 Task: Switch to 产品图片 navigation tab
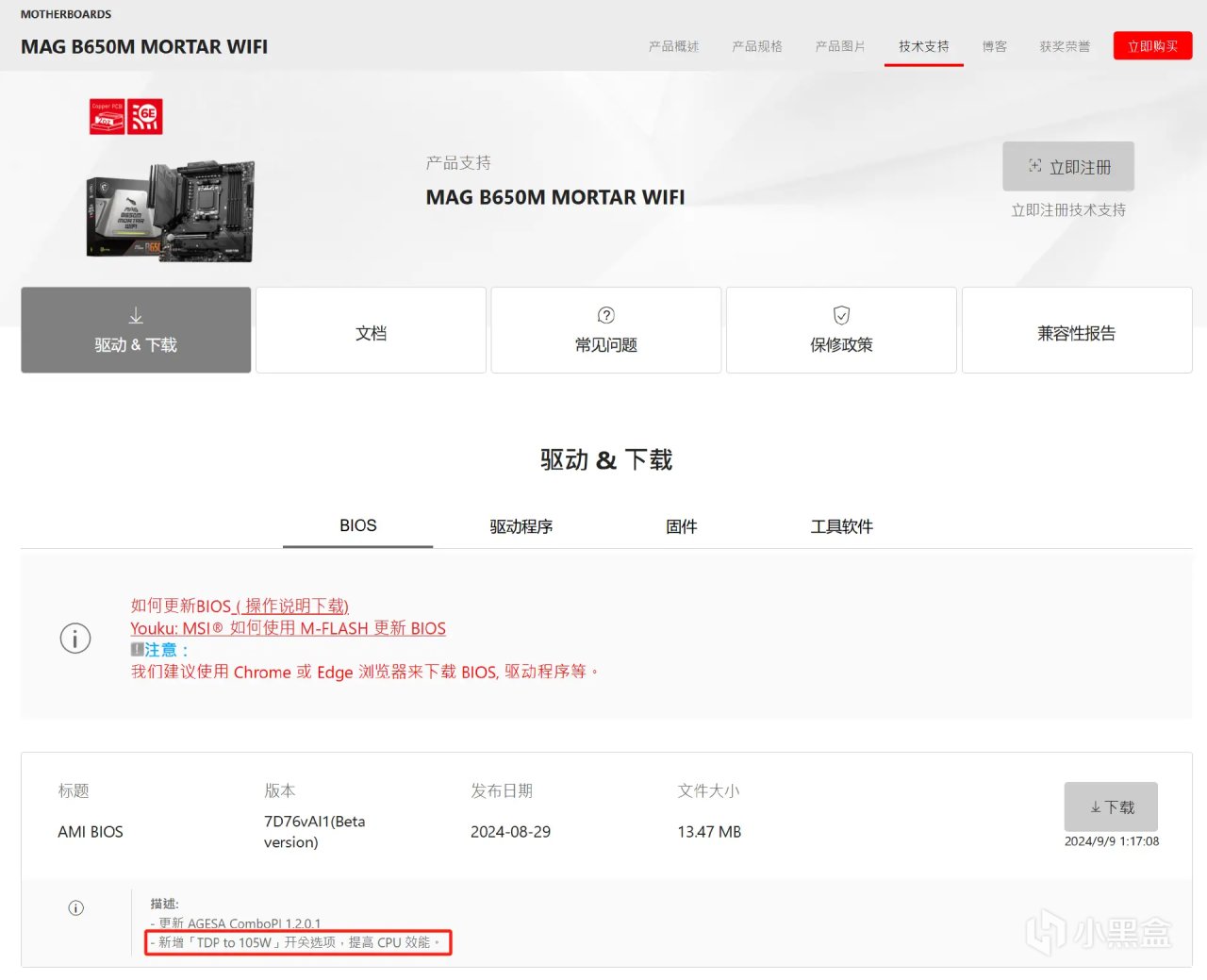tap(840, 46)
